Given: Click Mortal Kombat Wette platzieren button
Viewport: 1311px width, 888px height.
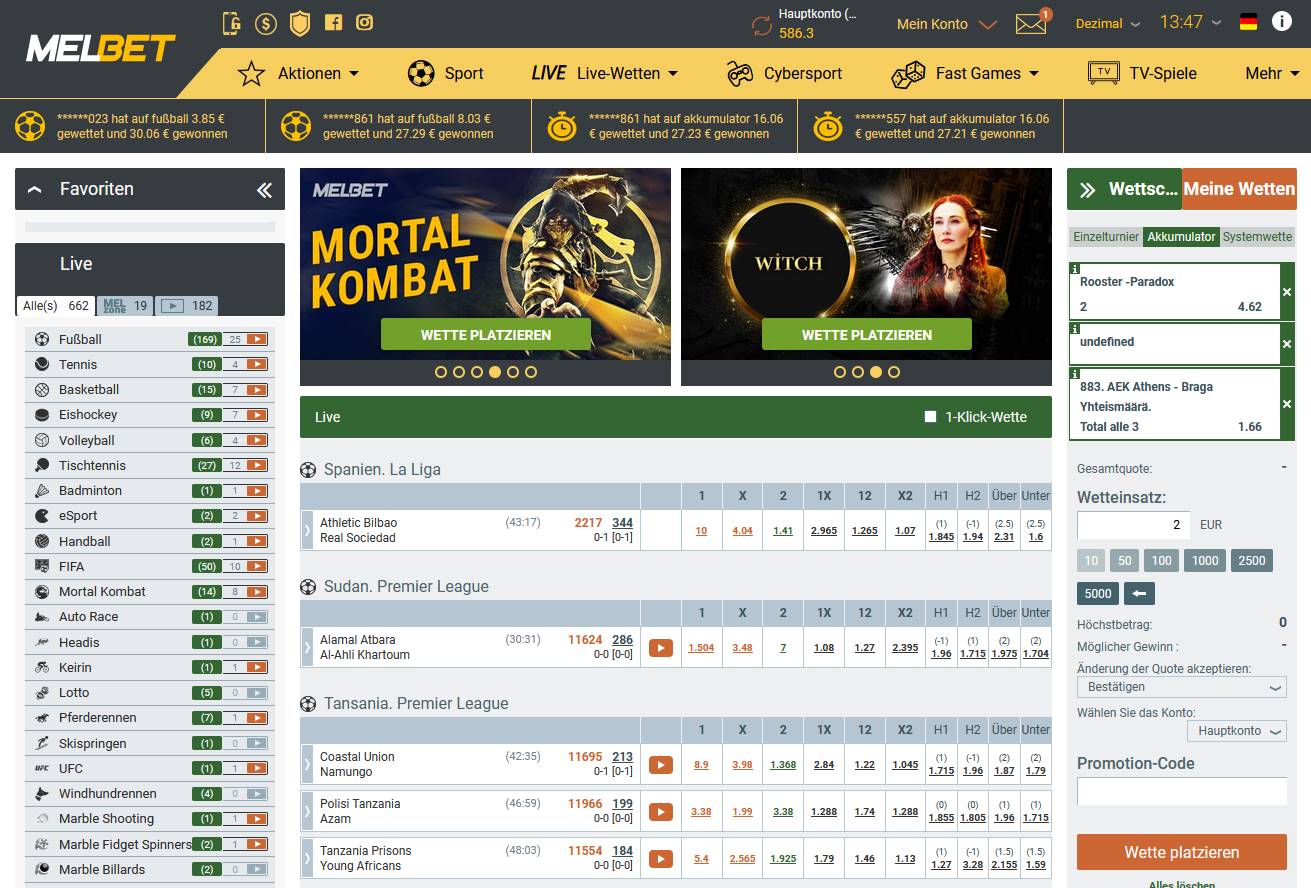Looking at the screenshot, I should coord(485,335).
